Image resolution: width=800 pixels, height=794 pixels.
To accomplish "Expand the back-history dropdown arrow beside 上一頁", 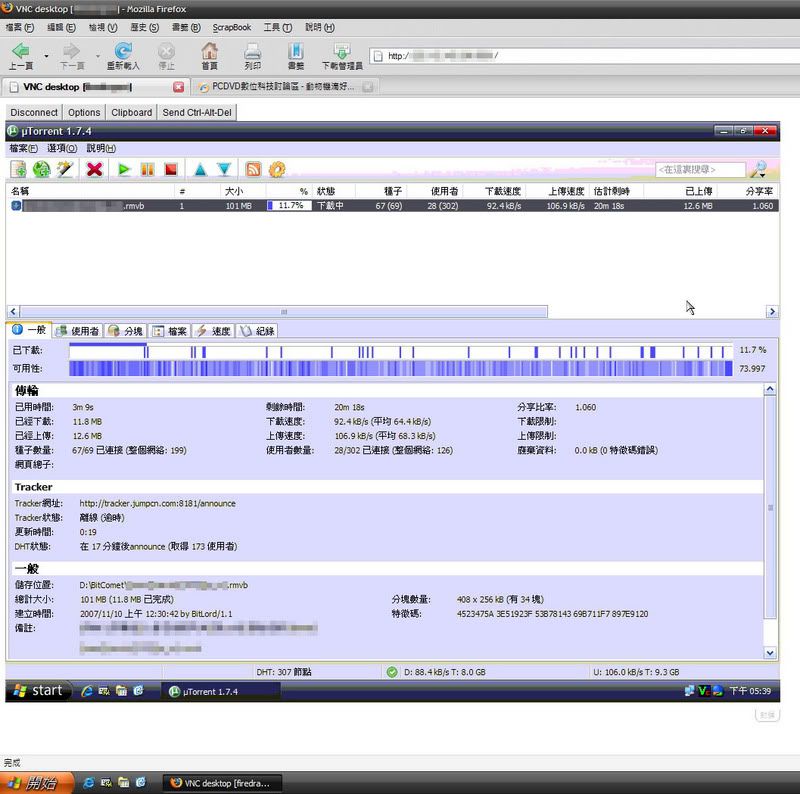I will [x=46, y=55].
